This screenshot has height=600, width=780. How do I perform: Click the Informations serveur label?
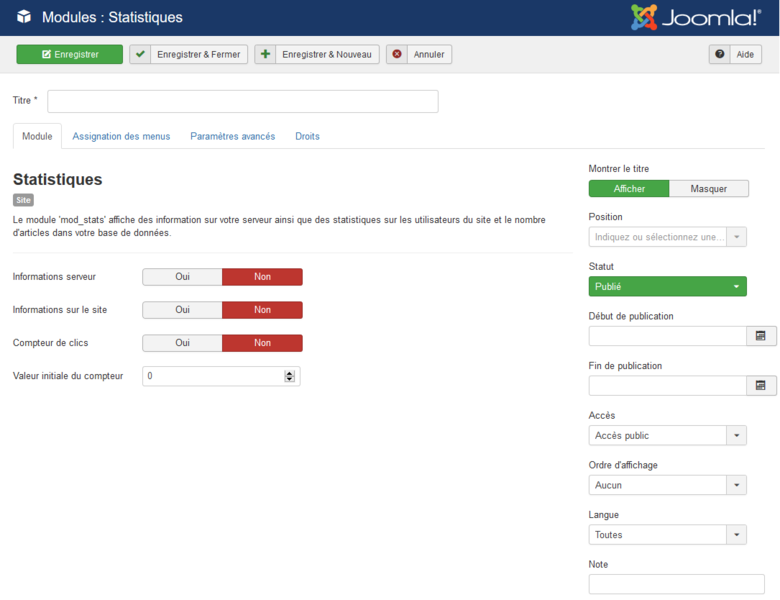pos(54,277)
